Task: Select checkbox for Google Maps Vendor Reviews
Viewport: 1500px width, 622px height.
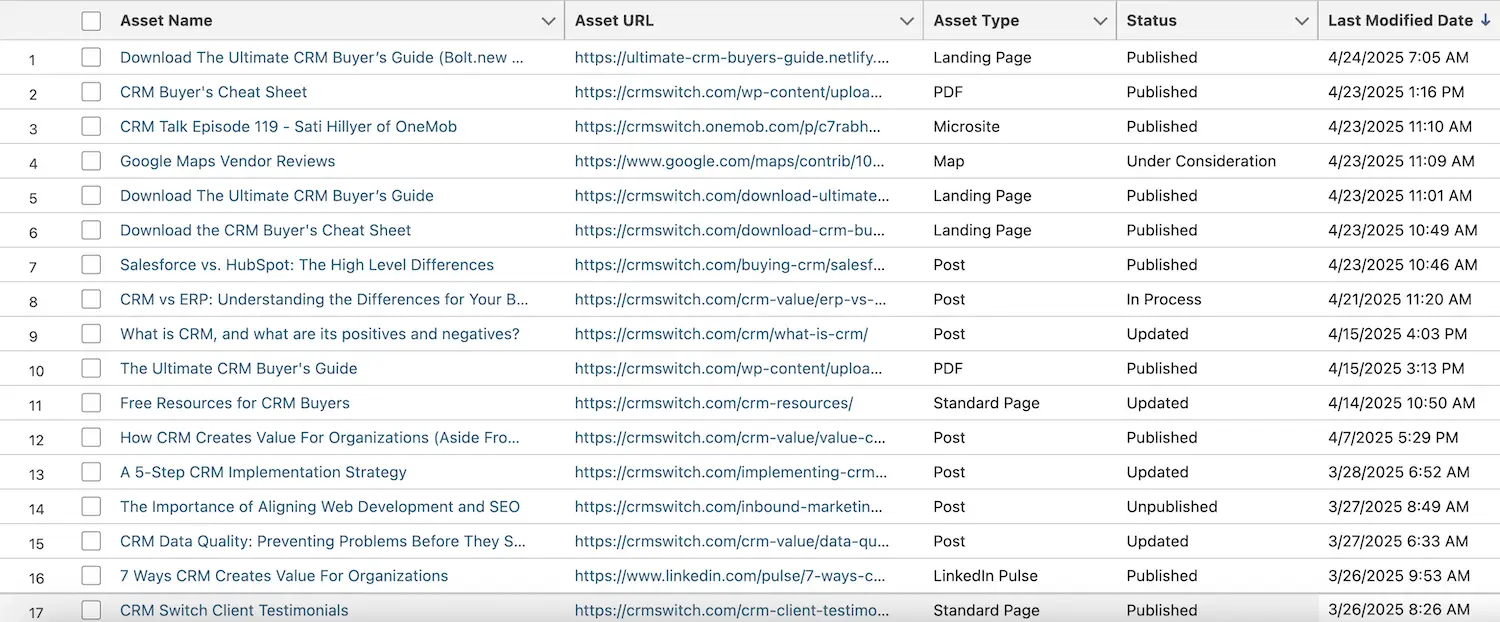Action: tap(91, 161)
